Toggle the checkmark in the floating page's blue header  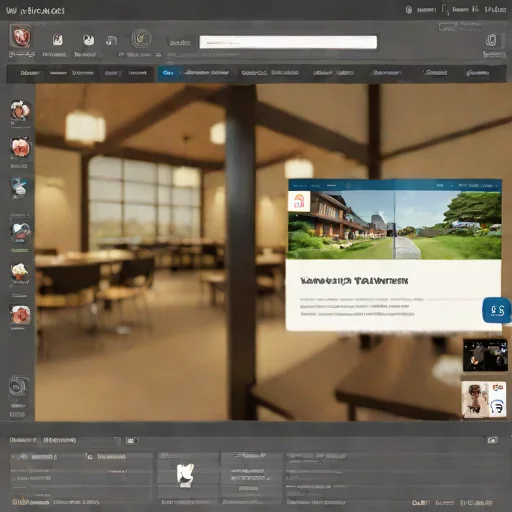[452, 185]
